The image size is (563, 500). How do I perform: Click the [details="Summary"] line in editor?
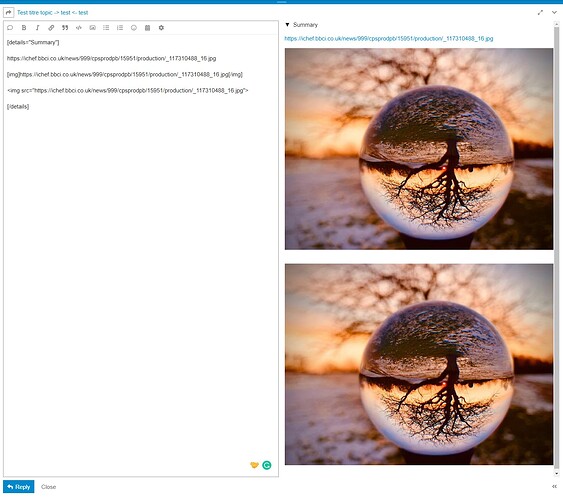pyautogui.click(x=33, y=42)
